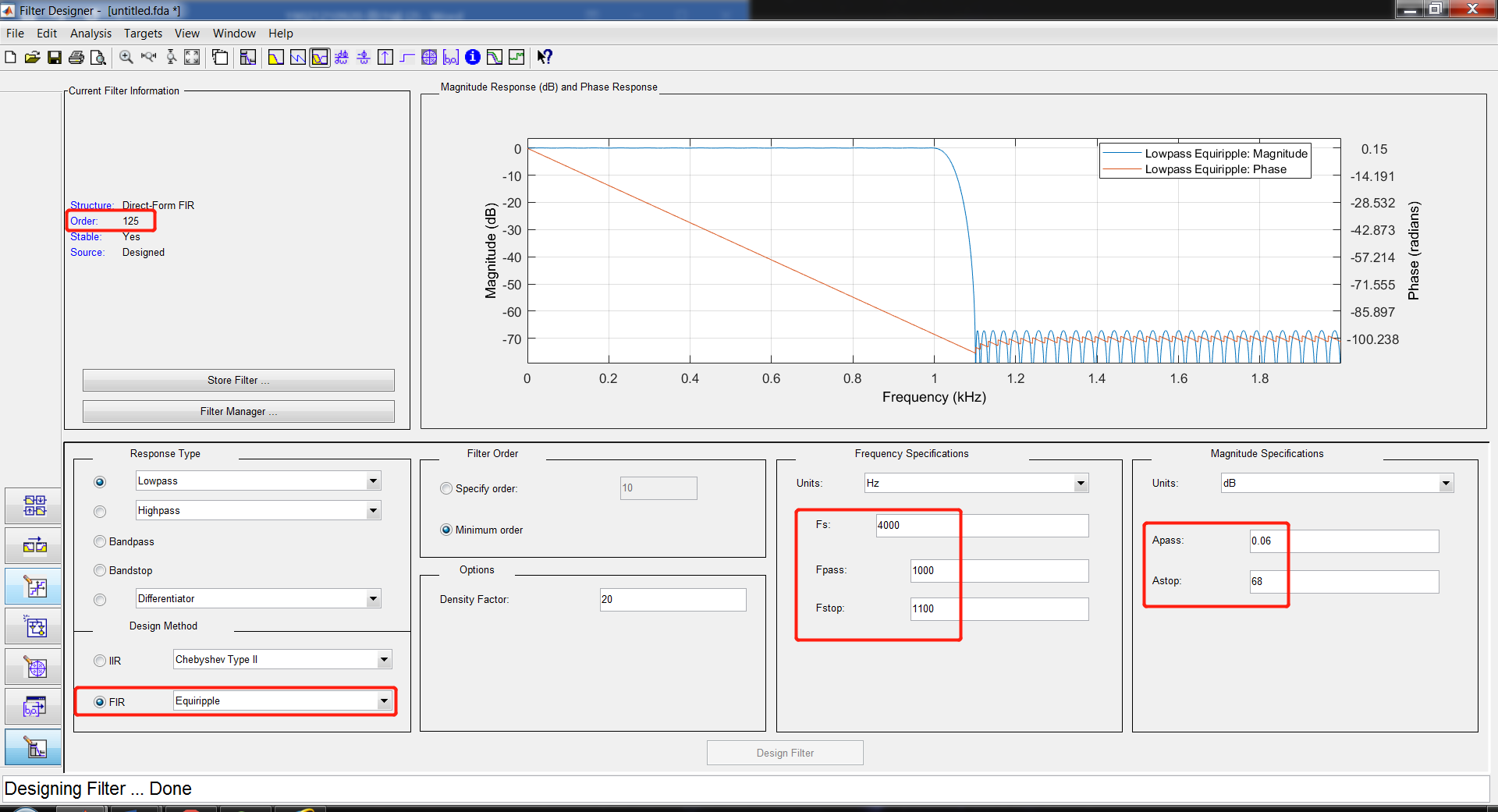Show the step response
Image resolution: width=1498 pixels, height=812 pixels.
tap(407, 57)
